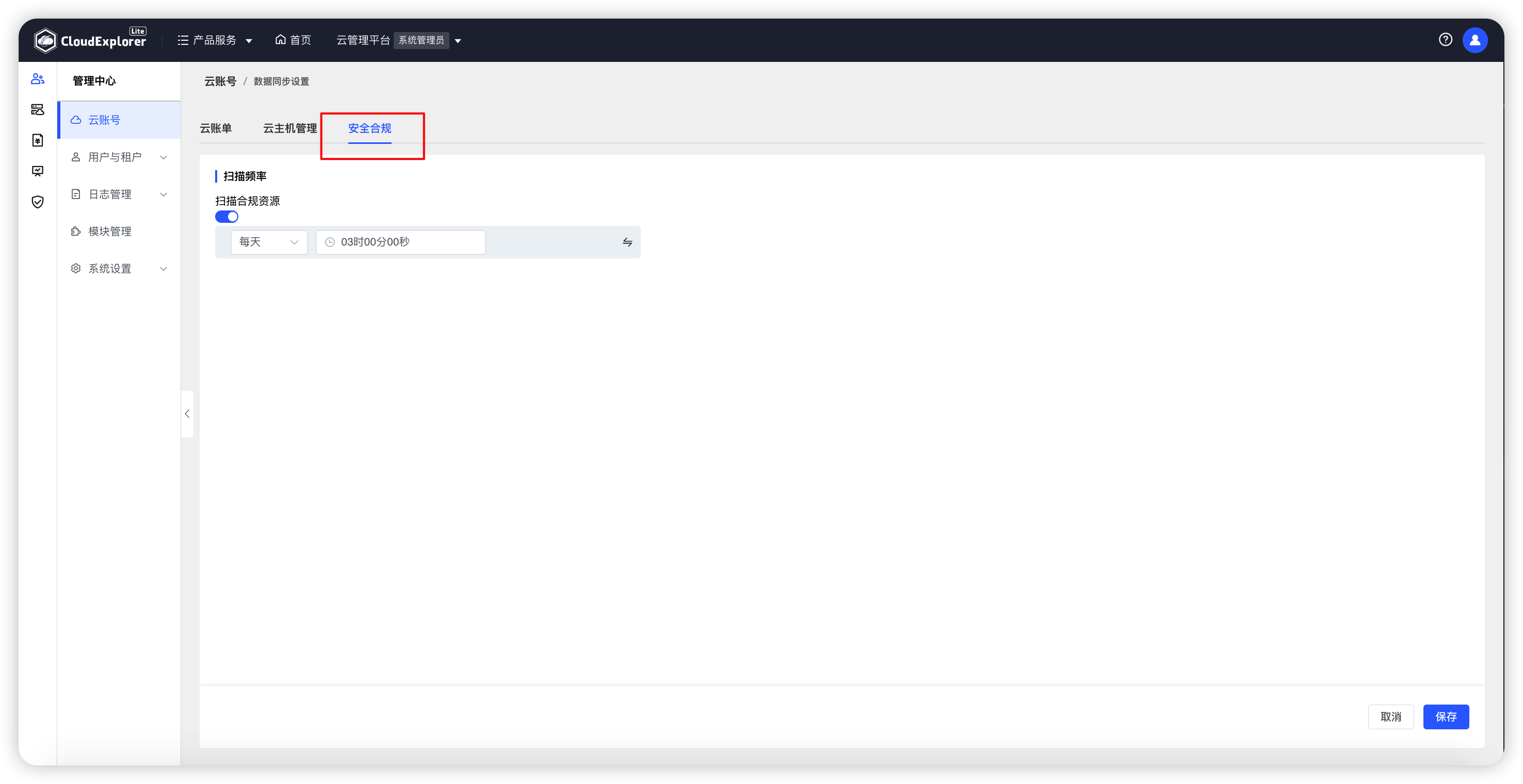The image size is (1523, 784).
Task: Open the user avatar menu
Action: tap(1475, 40)
